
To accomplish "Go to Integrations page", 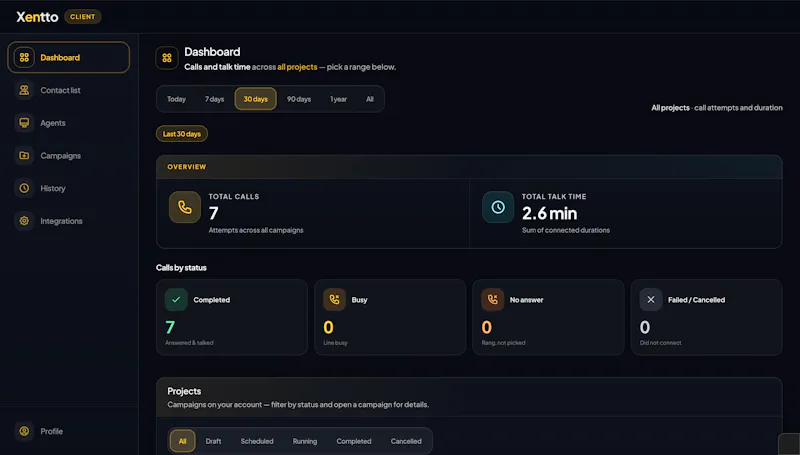I will click(68, 221).
